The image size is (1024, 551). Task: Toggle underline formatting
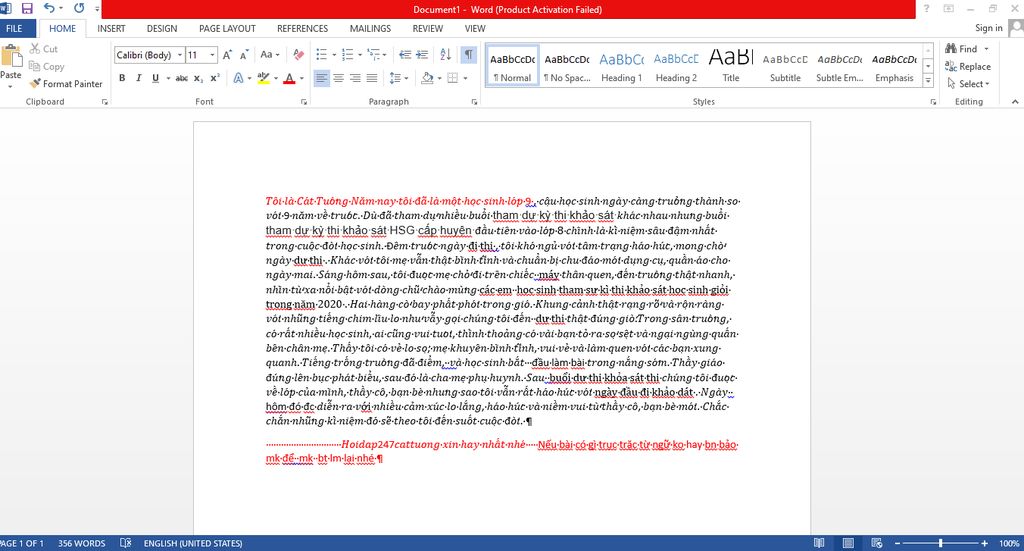pyautogui.click(x=155, y=78)
